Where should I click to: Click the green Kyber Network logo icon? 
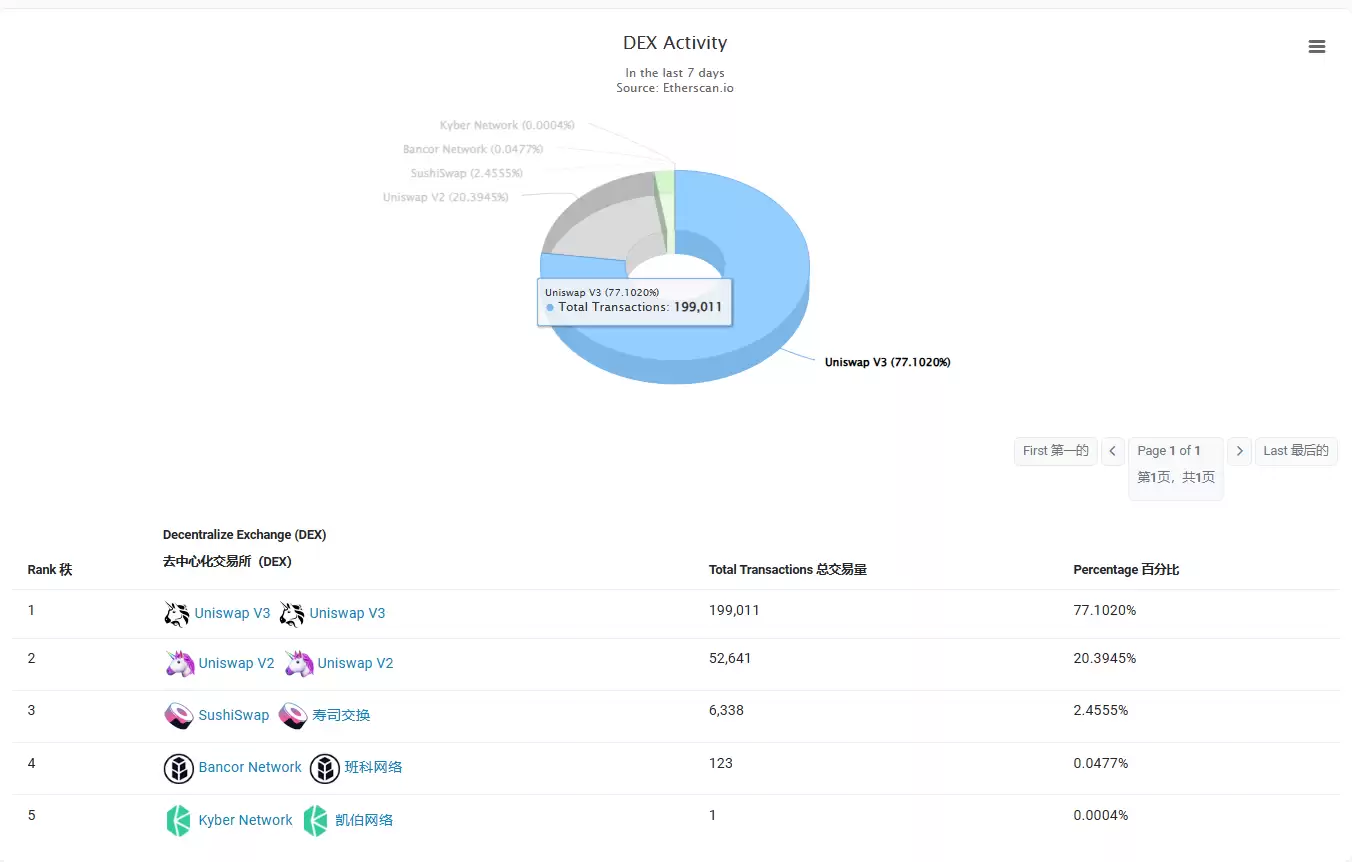tap(178, 821)
